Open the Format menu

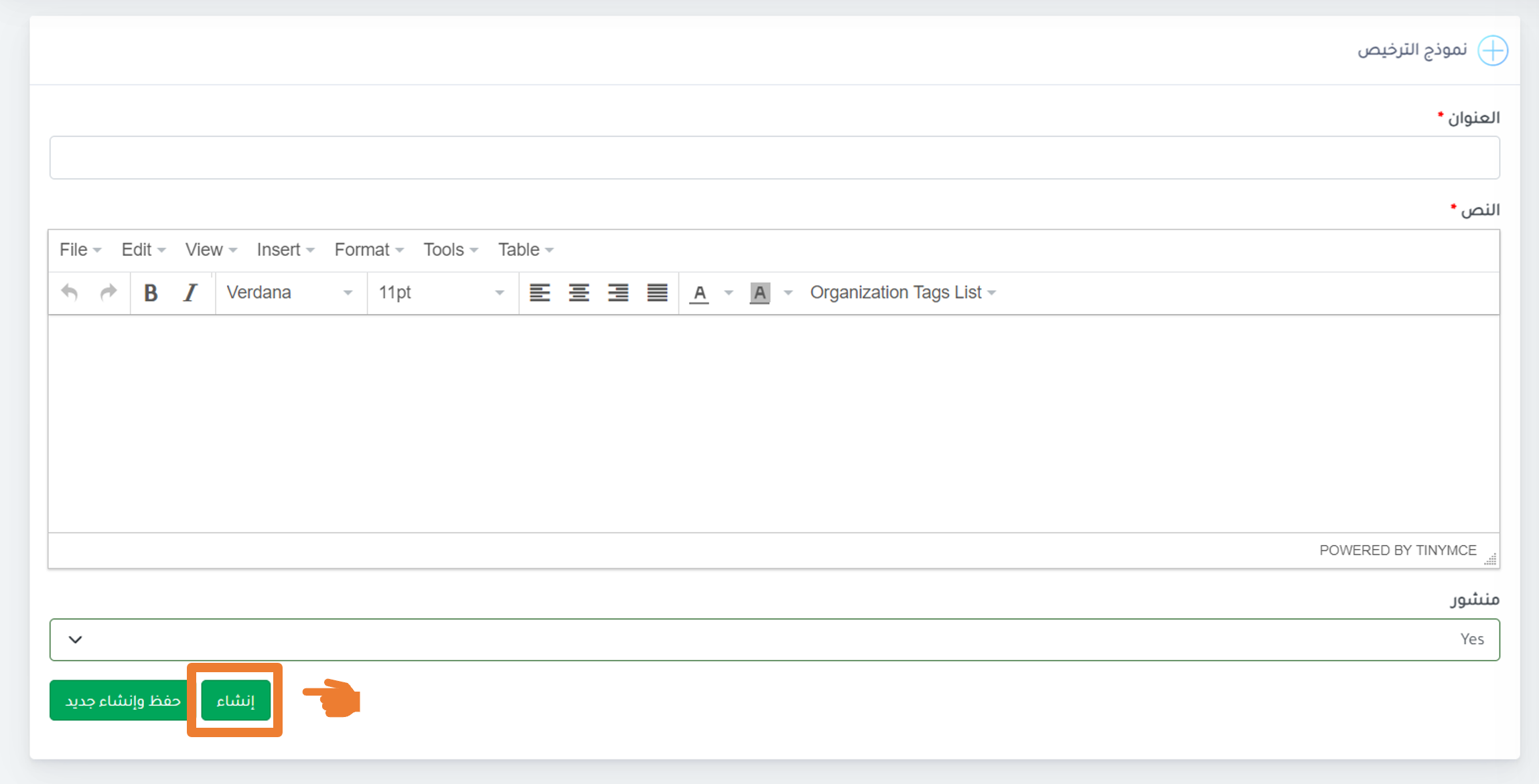tap(369, 250)
